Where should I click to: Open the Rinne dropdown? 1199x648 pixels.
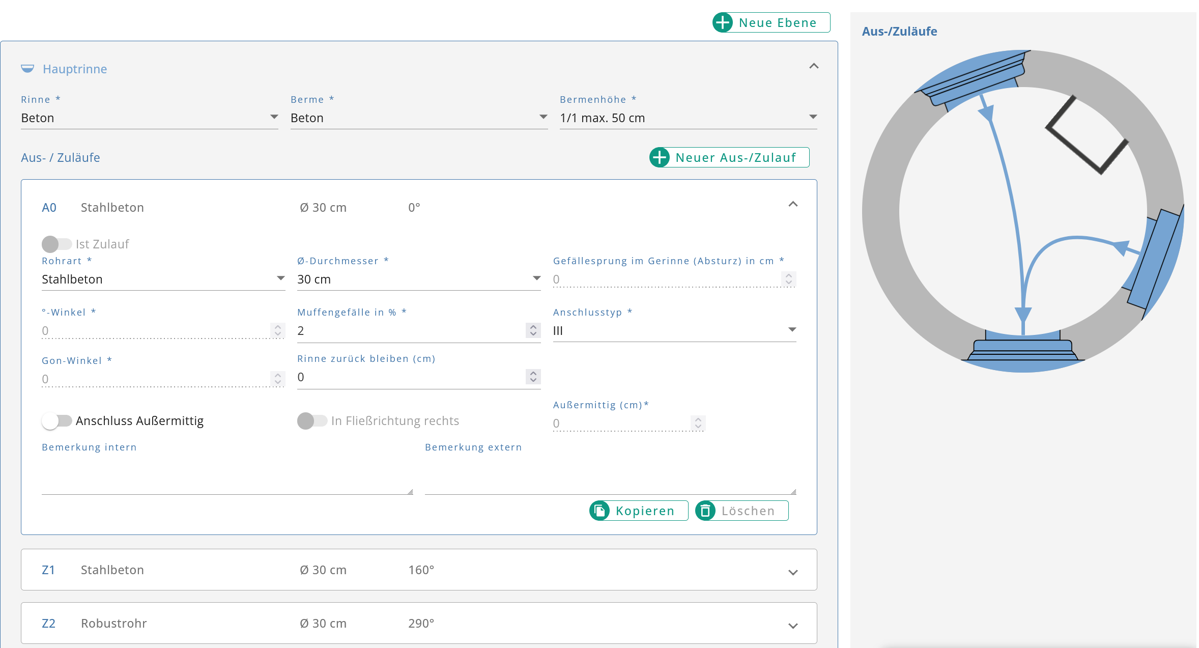click(x=149, y=118)
